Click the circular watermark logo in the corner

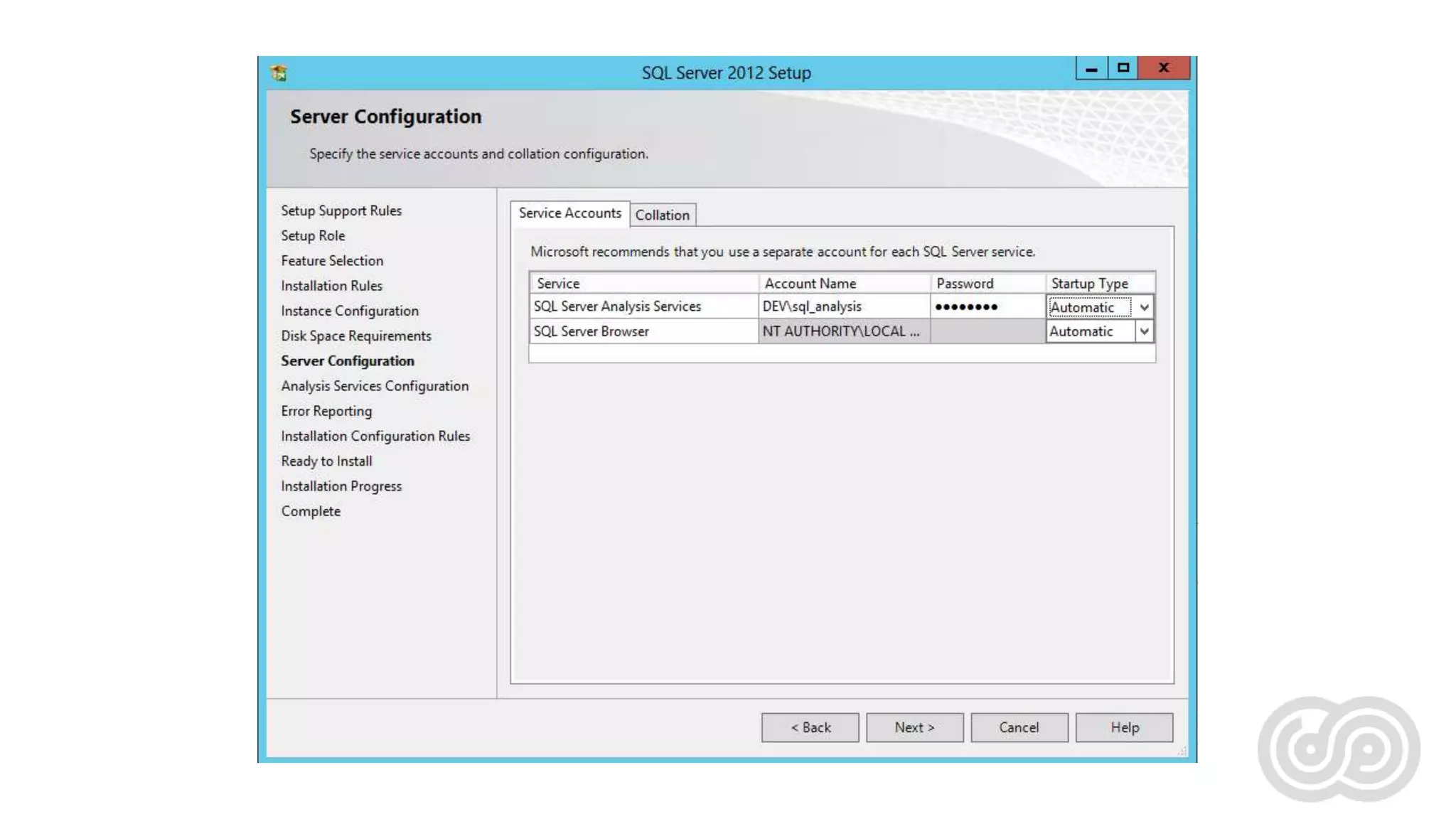tap(1339, 749)
